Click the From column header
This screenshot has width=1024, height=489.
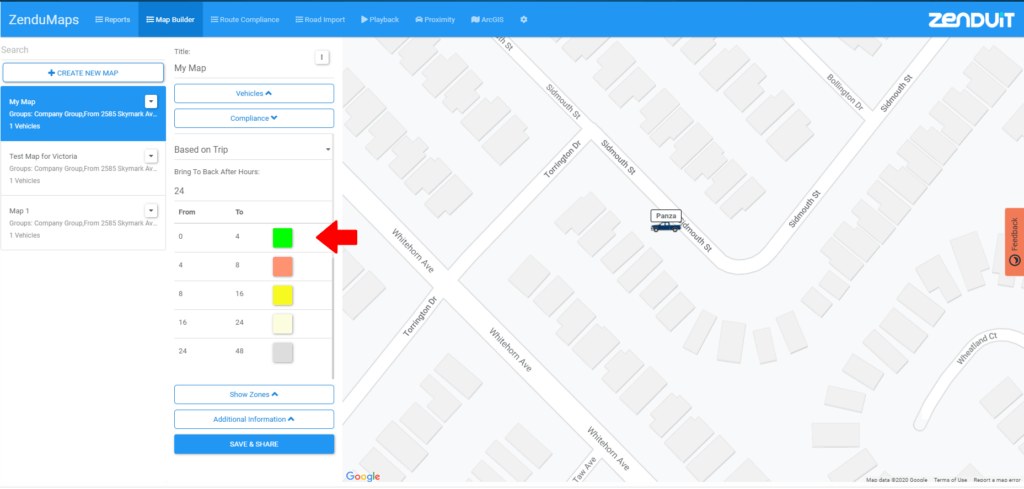[x=187, y=212]
